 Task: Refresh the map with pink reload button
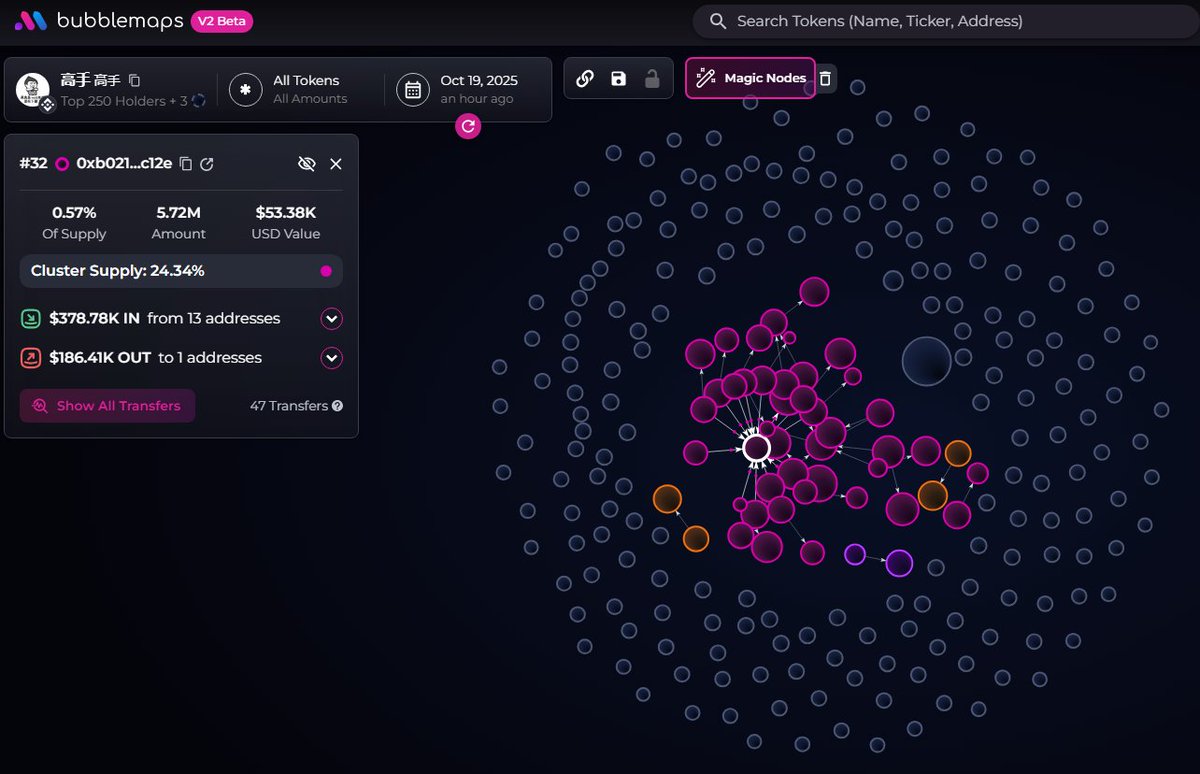pos(467,126)
